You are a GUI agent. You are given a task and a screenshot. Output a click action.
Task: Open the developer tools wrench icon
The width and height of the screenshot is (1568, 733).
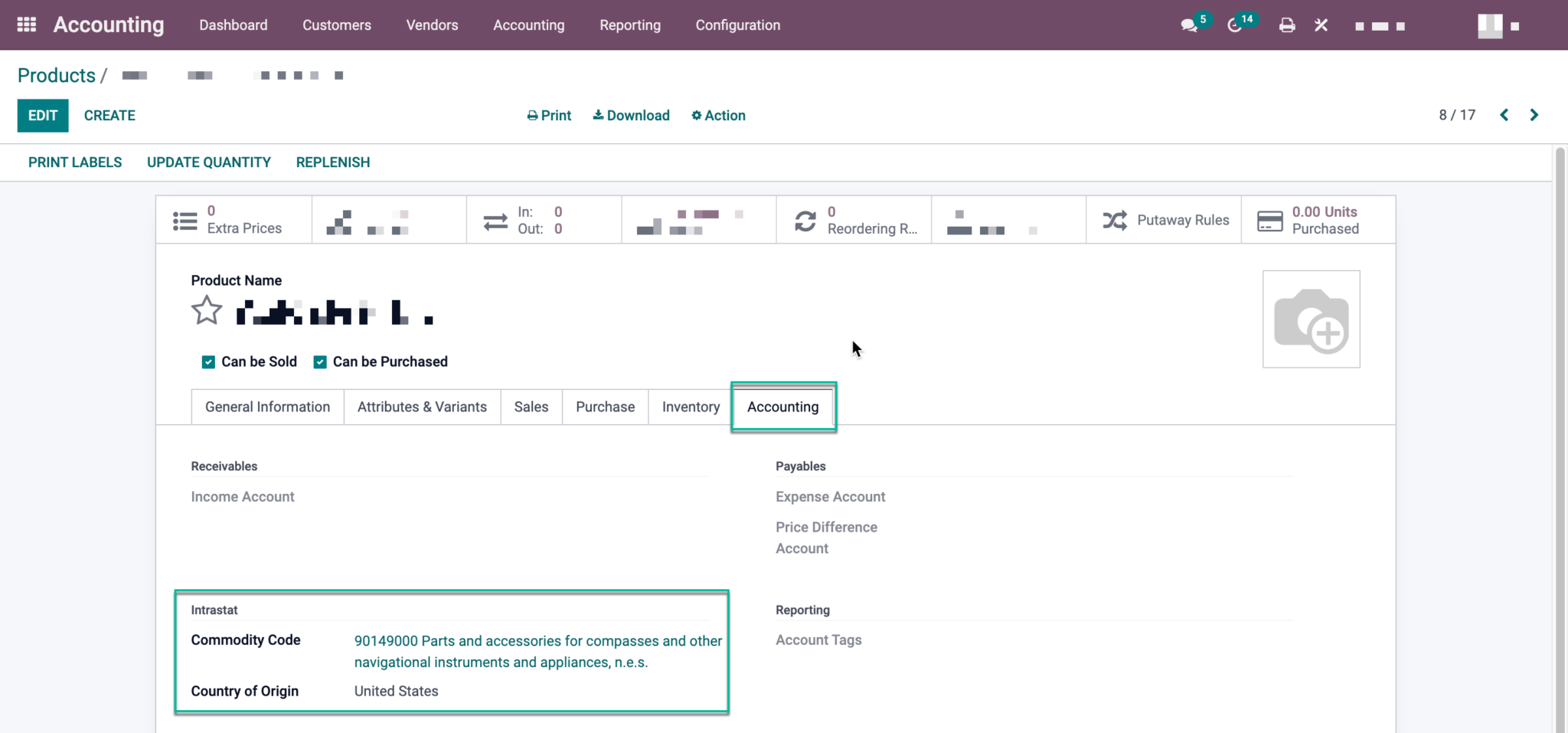[1321, 25]
